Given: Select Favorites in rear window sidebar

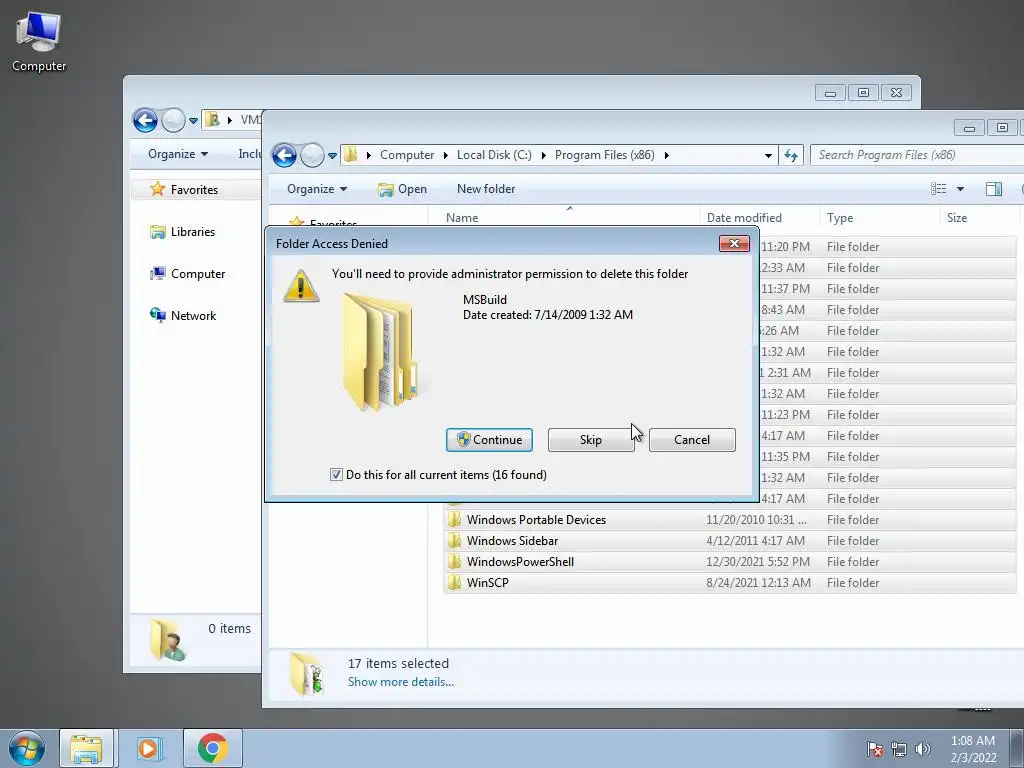Looking at the screenshot, I should (x=194, y=189).
